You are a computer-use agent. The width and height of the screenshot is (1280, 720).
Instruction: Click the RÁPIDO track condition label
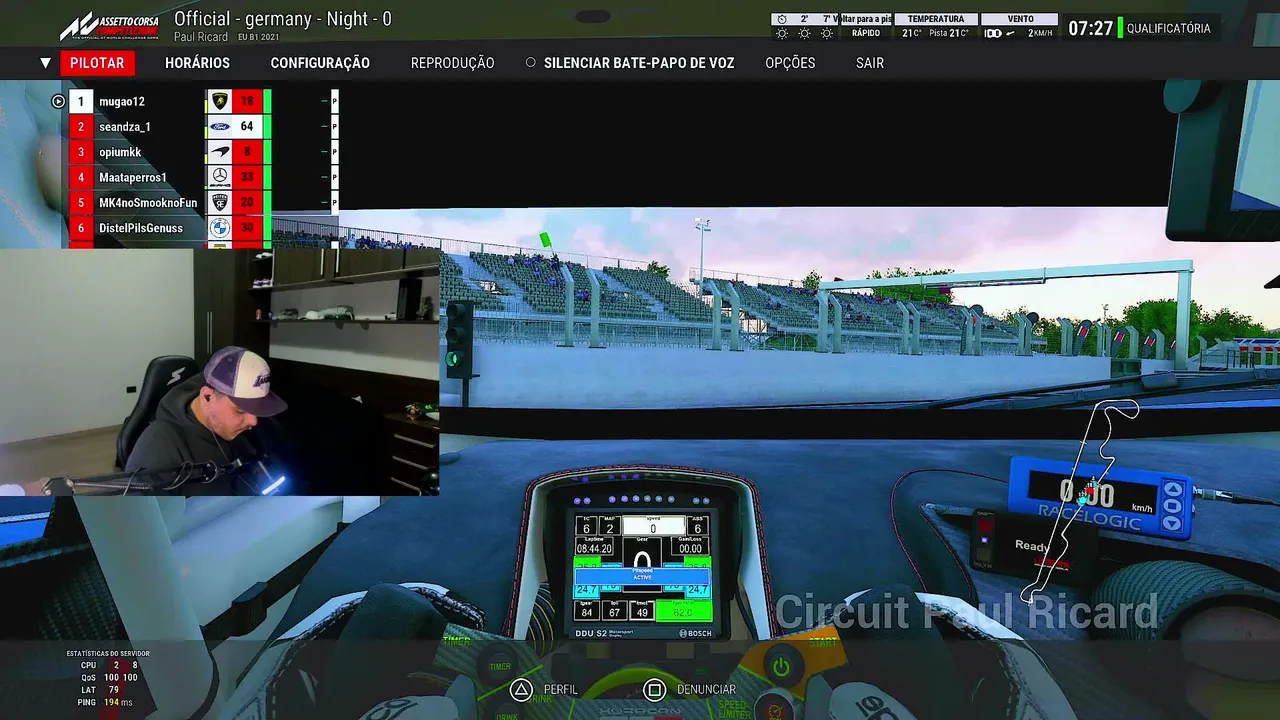point(866,34)
